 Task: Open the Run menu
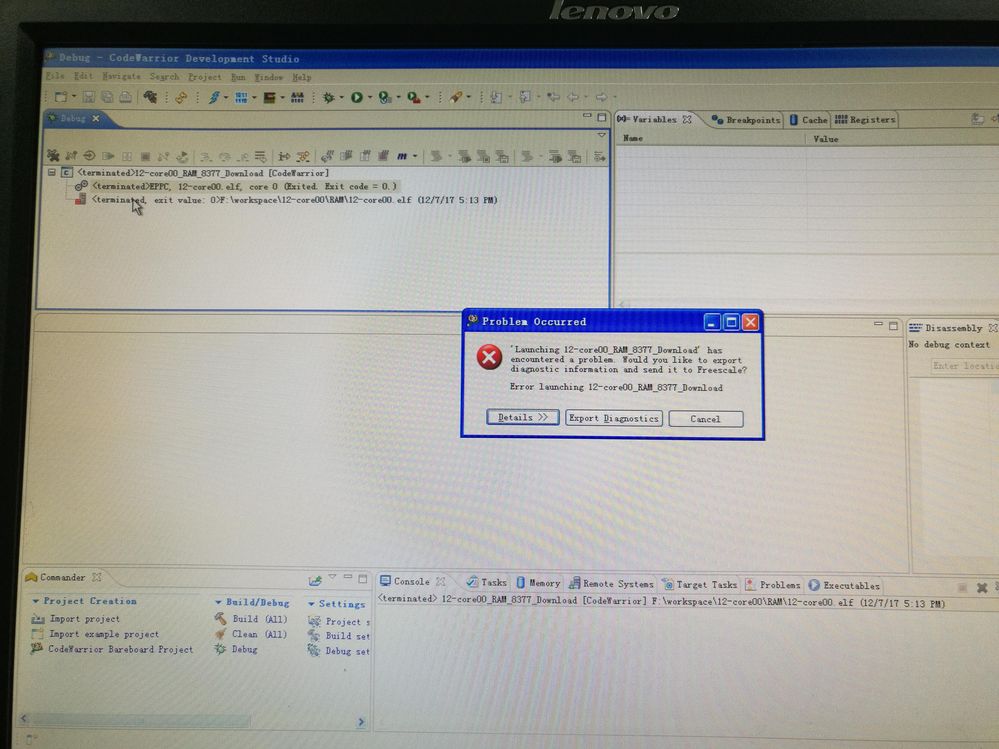tap(238, 77)
